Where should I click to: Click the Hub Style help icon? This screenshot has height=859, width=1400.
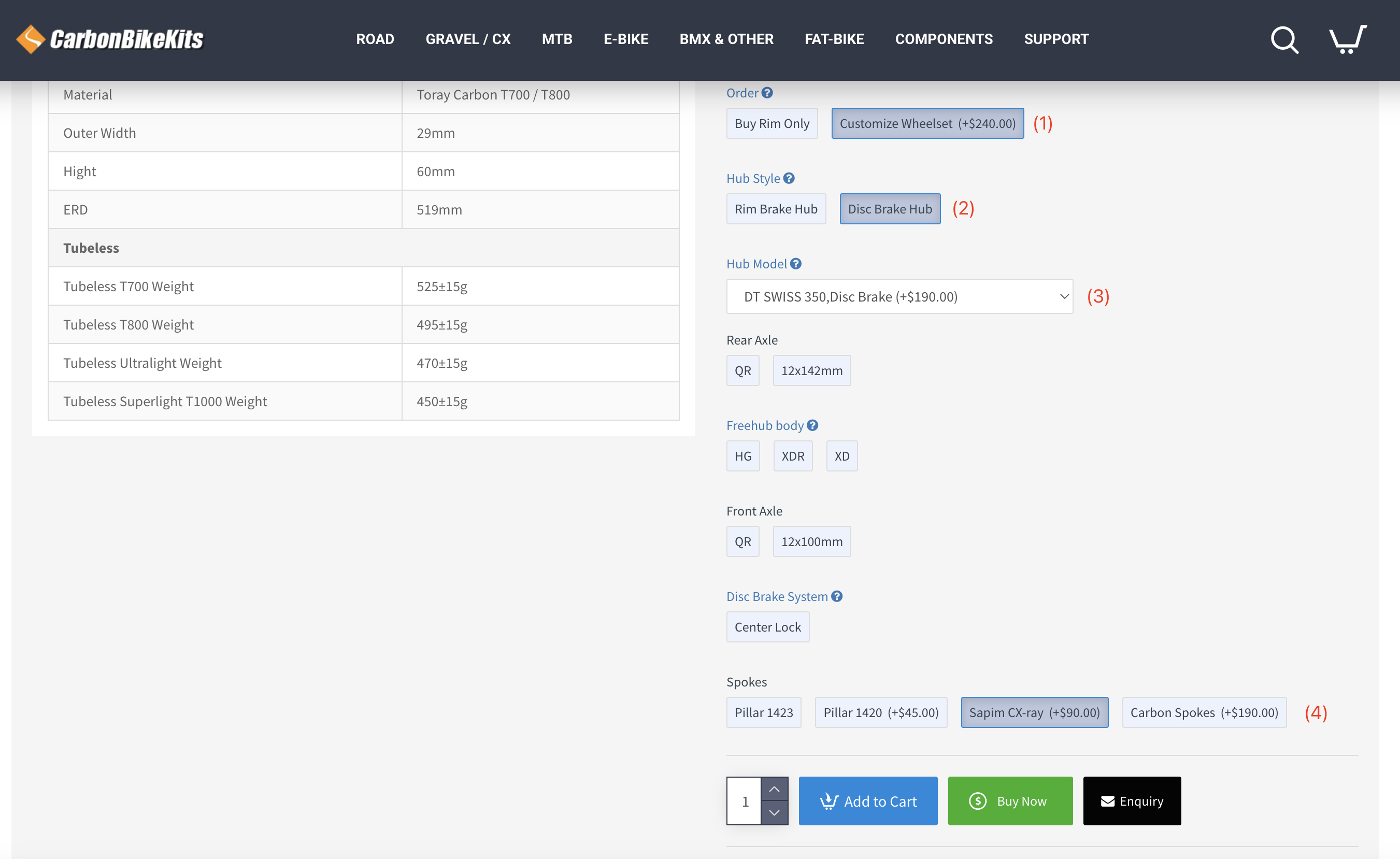[789, 178]
